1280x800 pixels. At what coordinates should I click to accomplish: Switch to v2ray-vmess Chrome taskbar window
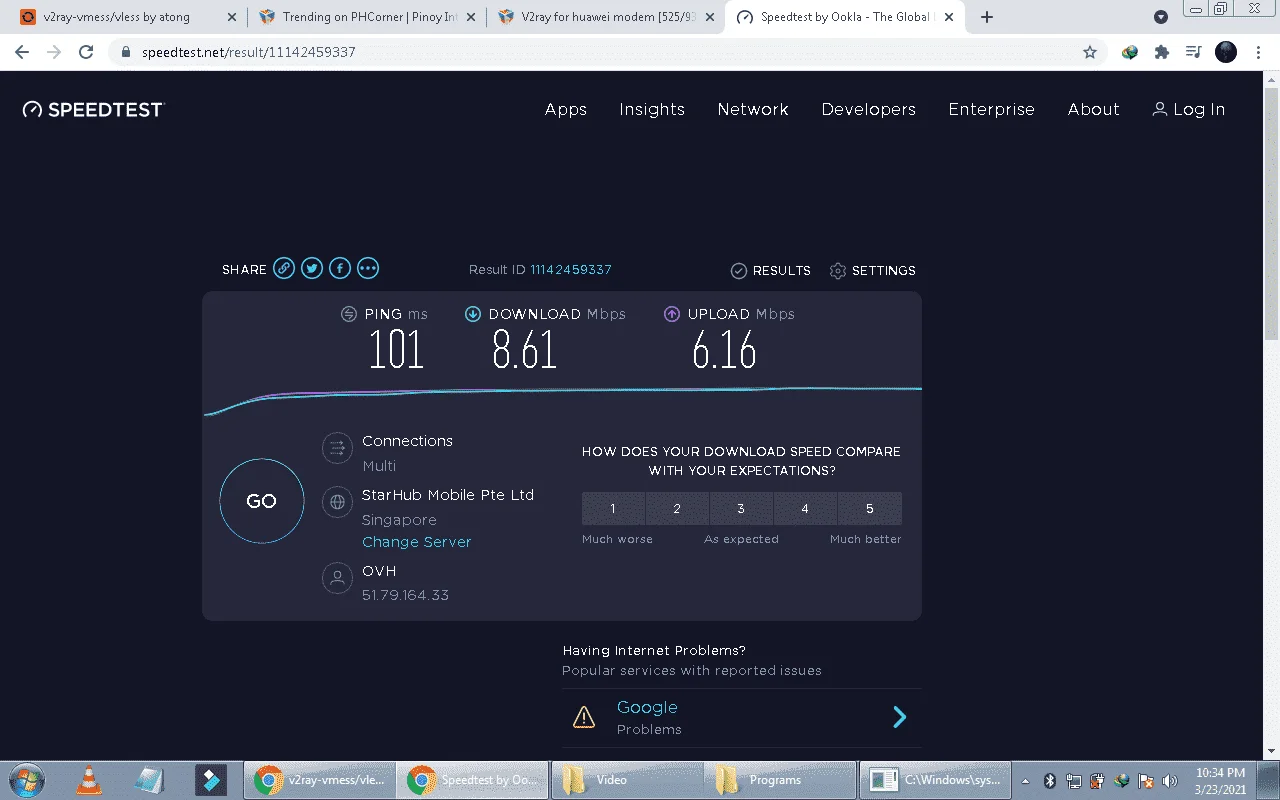coord(320,780)
